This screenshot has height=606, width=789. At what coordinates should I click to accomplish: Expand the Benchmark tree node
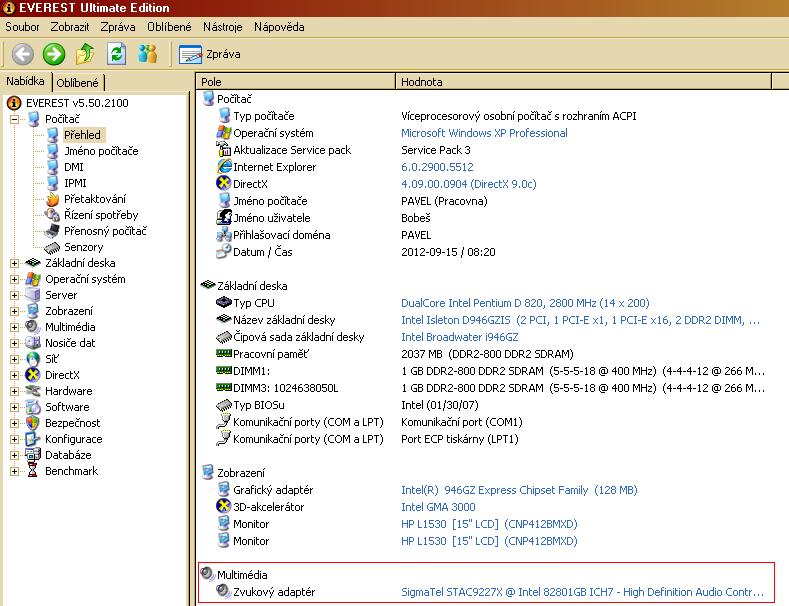click(15, 471)
